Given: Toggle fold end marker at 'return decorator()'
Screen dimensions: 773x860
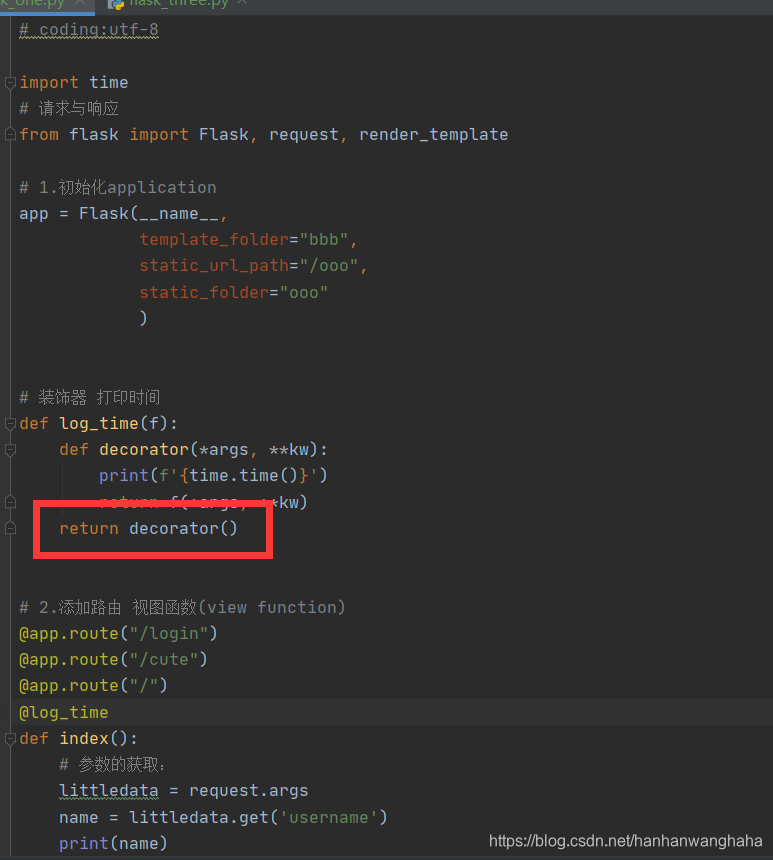Looking at the screenshot, I should point(10,529).
